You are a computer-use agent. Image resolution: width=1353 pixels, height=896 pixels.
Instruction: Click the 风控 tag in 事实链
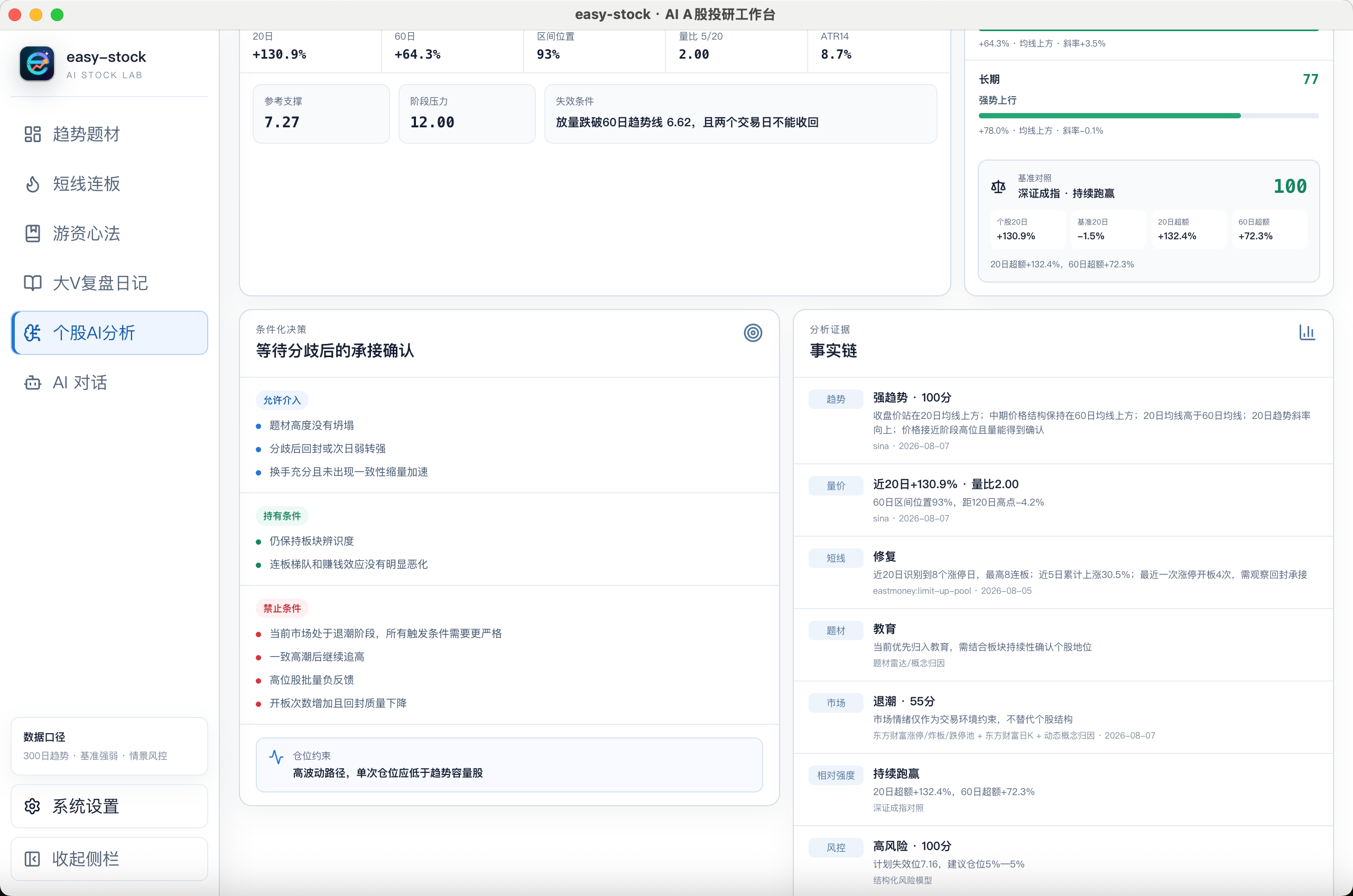pyautogui.click(x=835, y=847)
